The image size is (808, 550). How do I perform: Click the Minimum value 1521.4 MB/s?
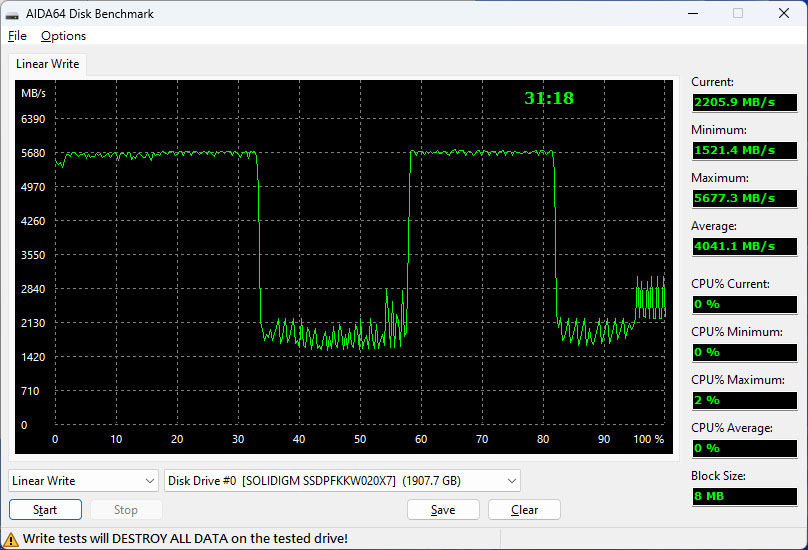pyautogui.click(x=745, y=150)
